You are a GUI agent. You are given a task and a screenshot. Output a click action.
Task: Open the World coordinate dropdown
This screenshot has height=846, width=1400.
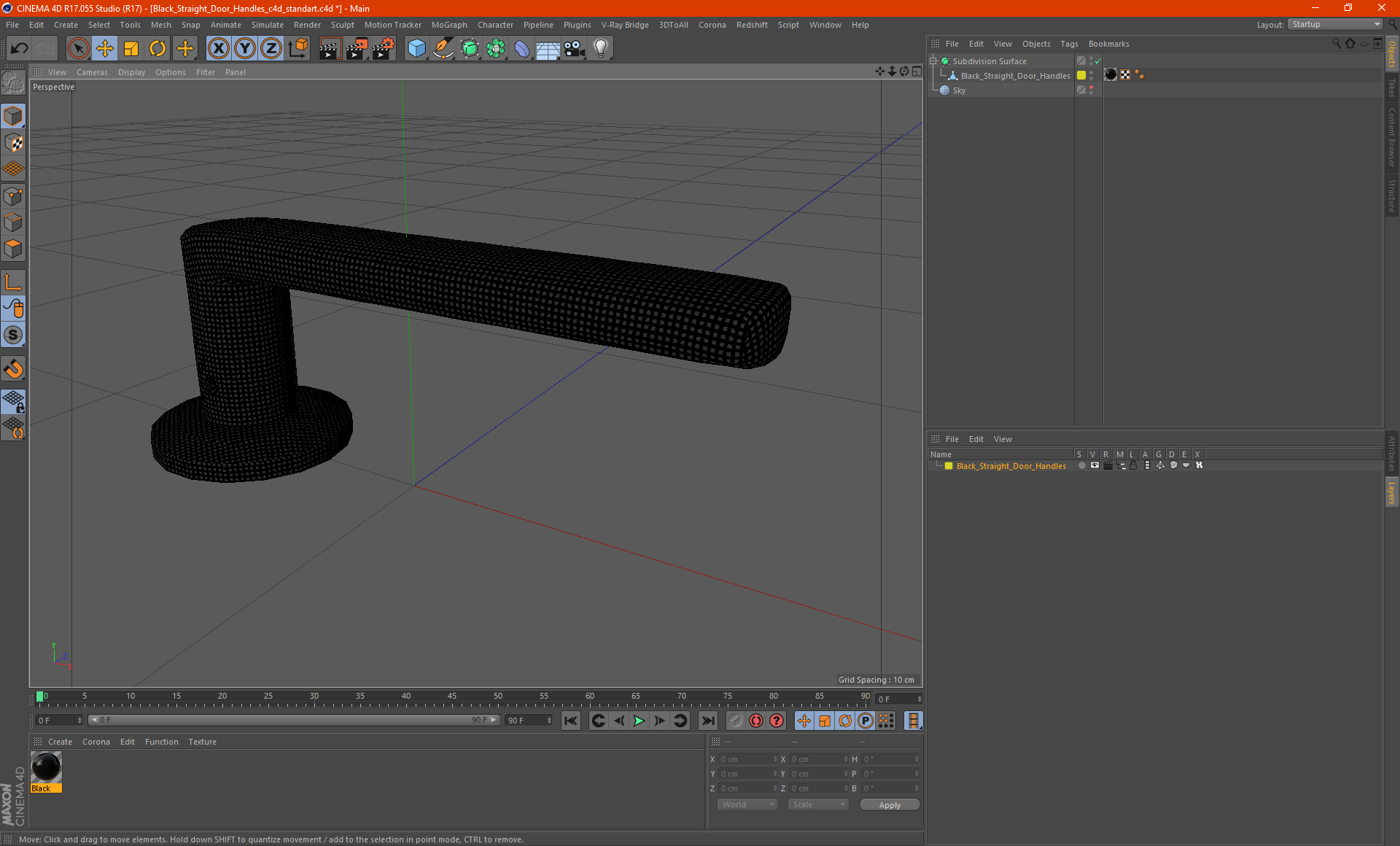[747, 804]
